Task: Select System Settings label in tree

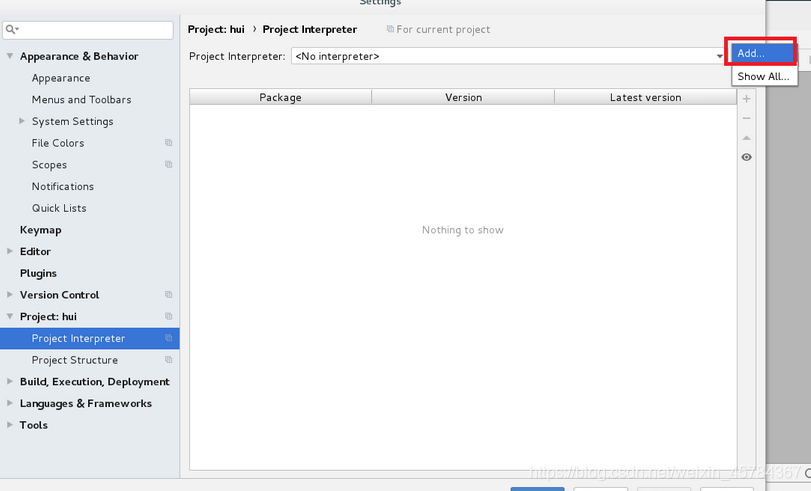Action: point(72,121)
